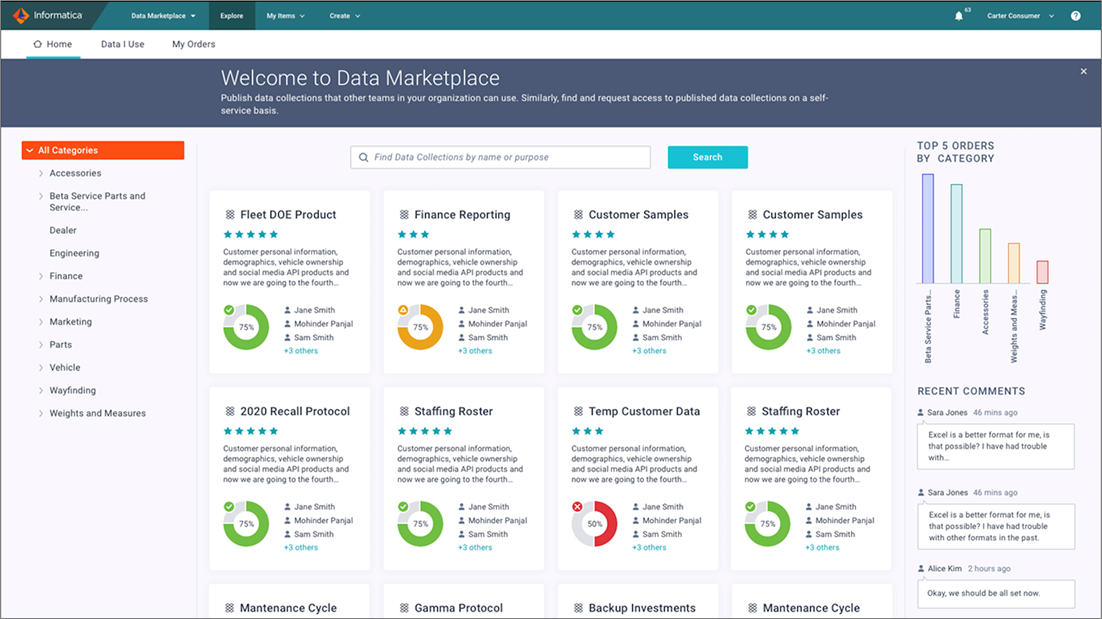
Task: Open Mantenance Cycle card below 2020 Recall Protocol
Action: [x=290, y=602]
